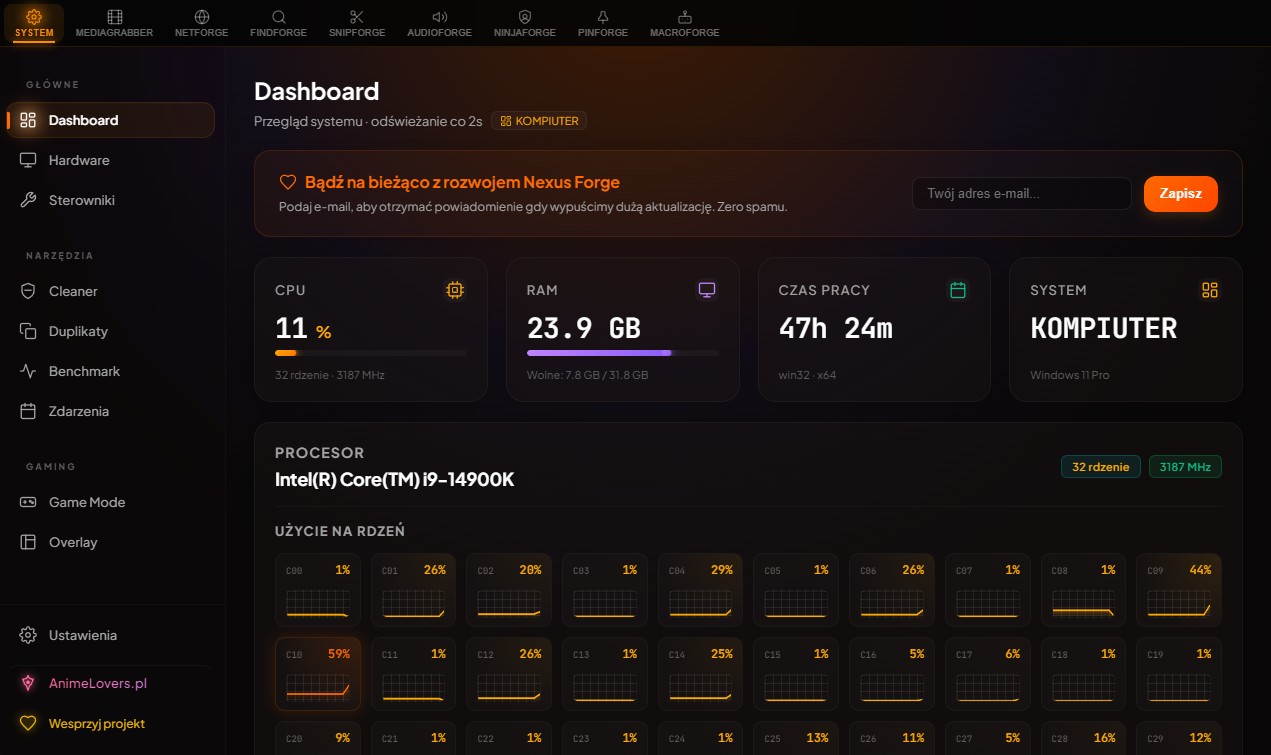Click the RAM monitor icon
Screen dimensions: 1271x755
coord(707,290)
